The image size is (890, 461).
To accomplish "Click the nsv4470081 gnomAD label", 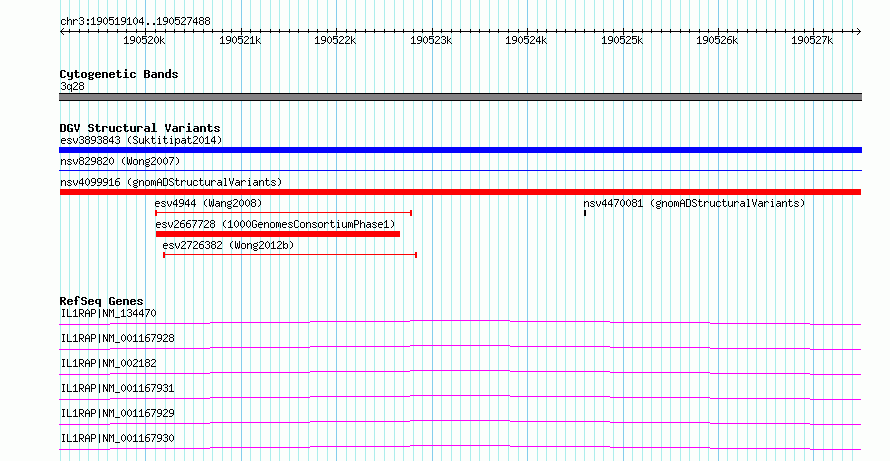I will (x=694, y=203).
